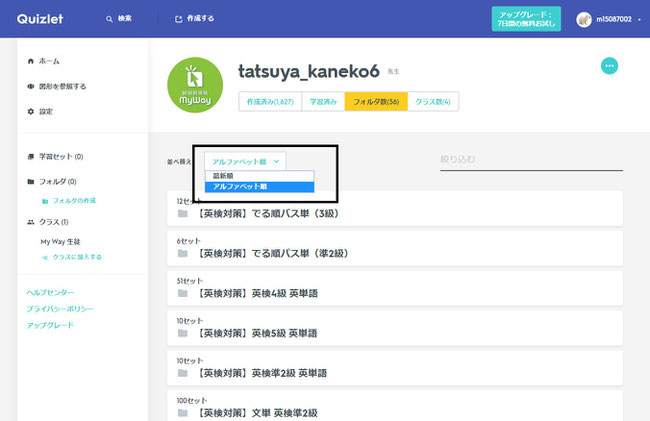Open search via magnifier icon

[x=109, y=19]
